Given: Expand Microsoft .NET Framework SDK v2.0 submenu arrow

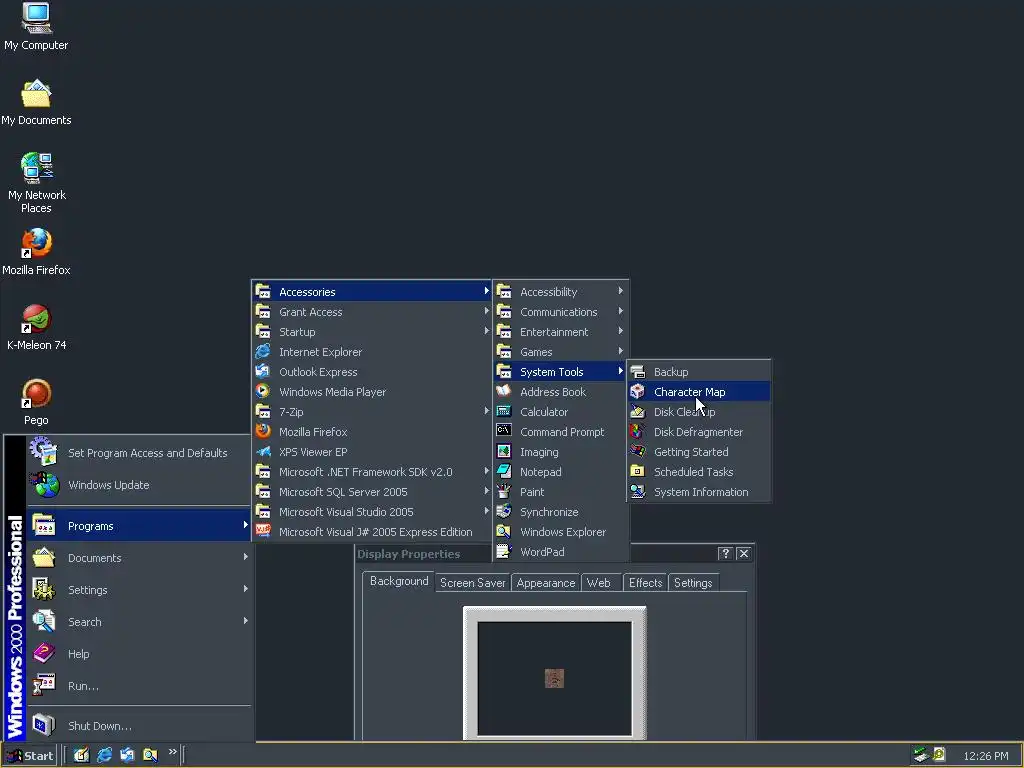Looking at the screenshot, I should pos(487,472).
